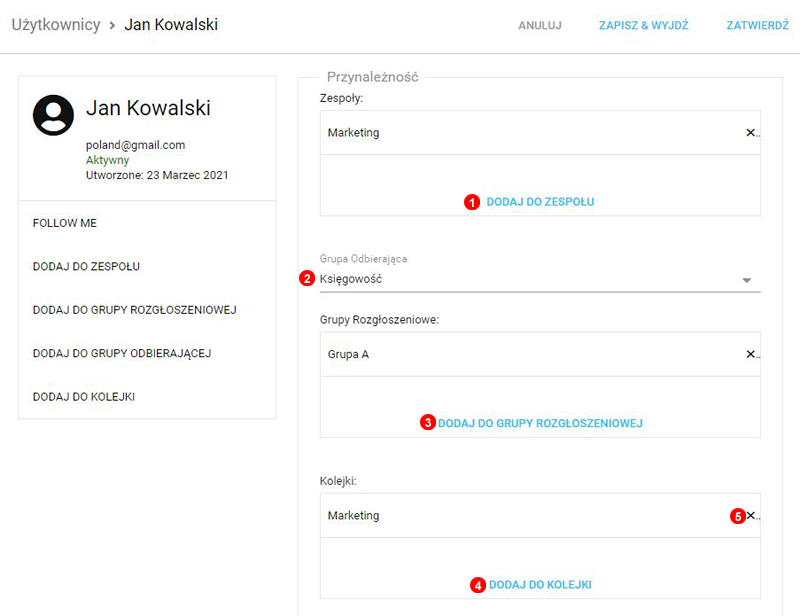Click DODAJ DO KOLEJKI in the sidebar
This screenshot has height=616, width=800.
pos(84,397)
